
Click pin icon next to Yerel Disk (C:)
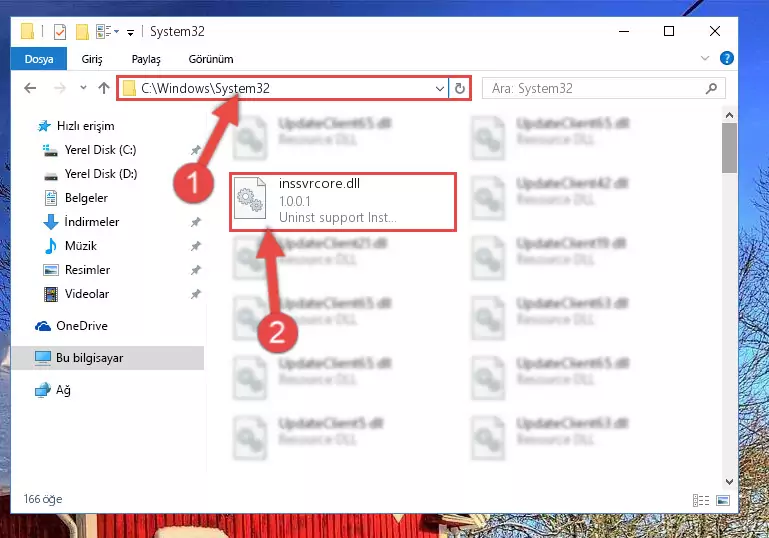click(x=196, y=150)
